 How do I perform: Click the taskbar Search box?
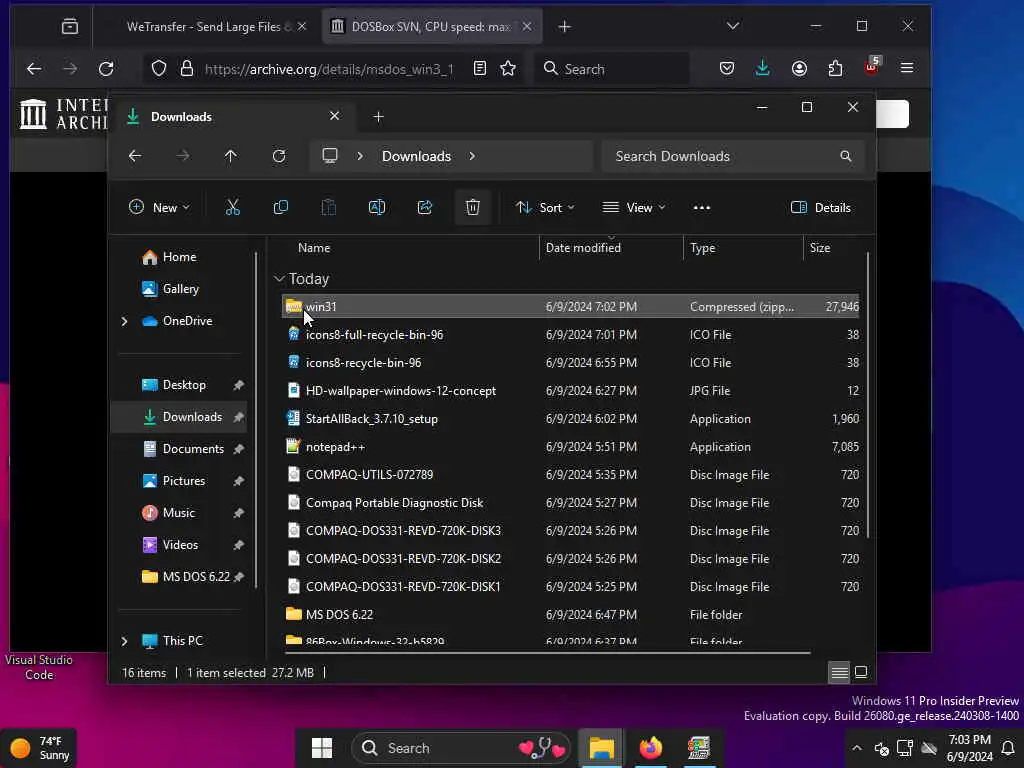pos(462,748)
